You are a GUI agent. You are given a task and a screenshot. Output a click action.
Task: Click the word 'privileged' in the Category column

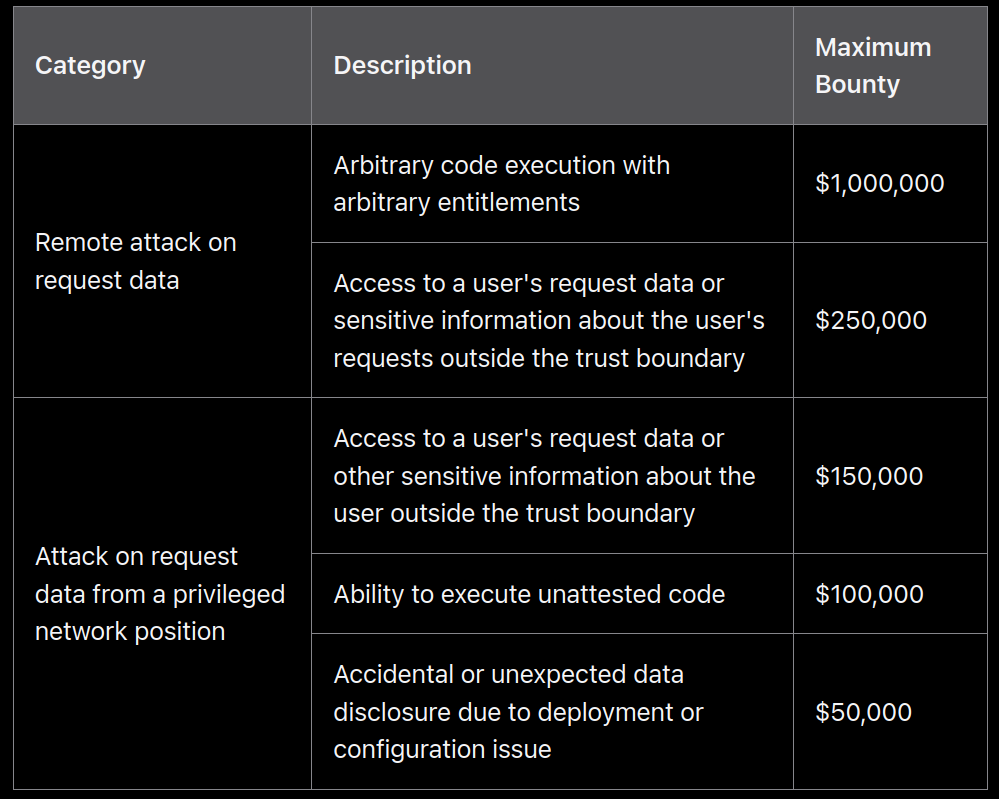click(x=229, y=594)
